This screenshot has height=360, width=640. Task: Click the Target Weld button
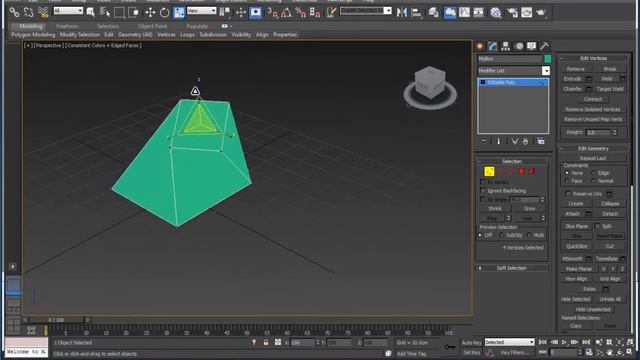pos(610,89)
